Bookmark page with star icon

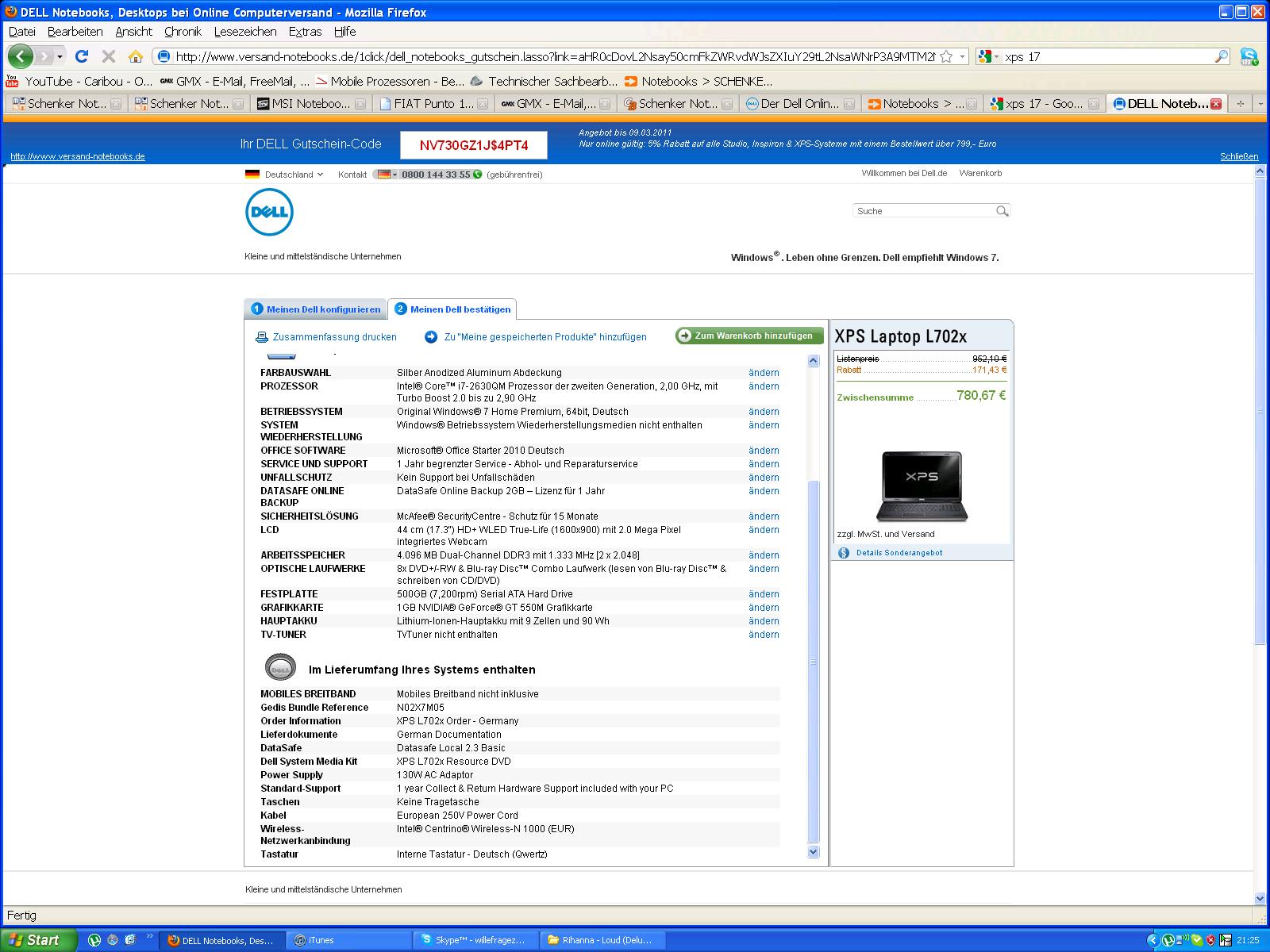point(946,56)
